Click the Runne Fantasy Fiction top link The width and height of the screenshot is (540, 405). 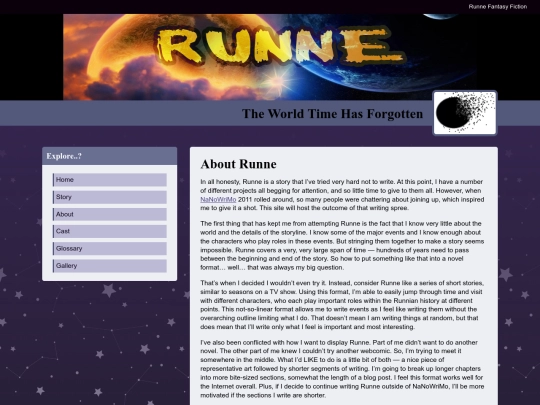click(498, 7)
